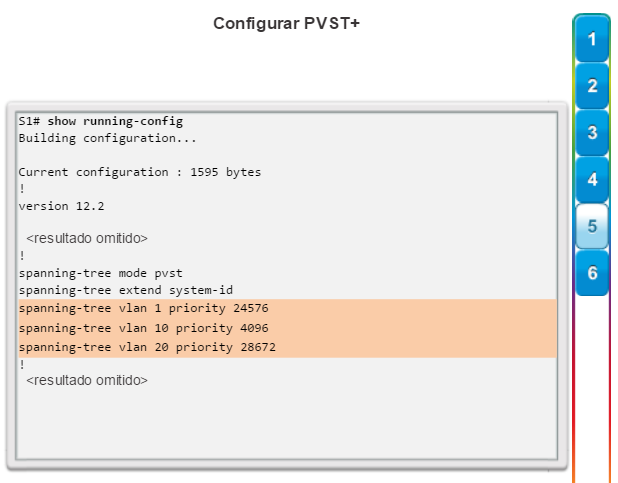Select step 3 numbered button
This screenshot has width=618, height=483.
[x=592, y=133]
